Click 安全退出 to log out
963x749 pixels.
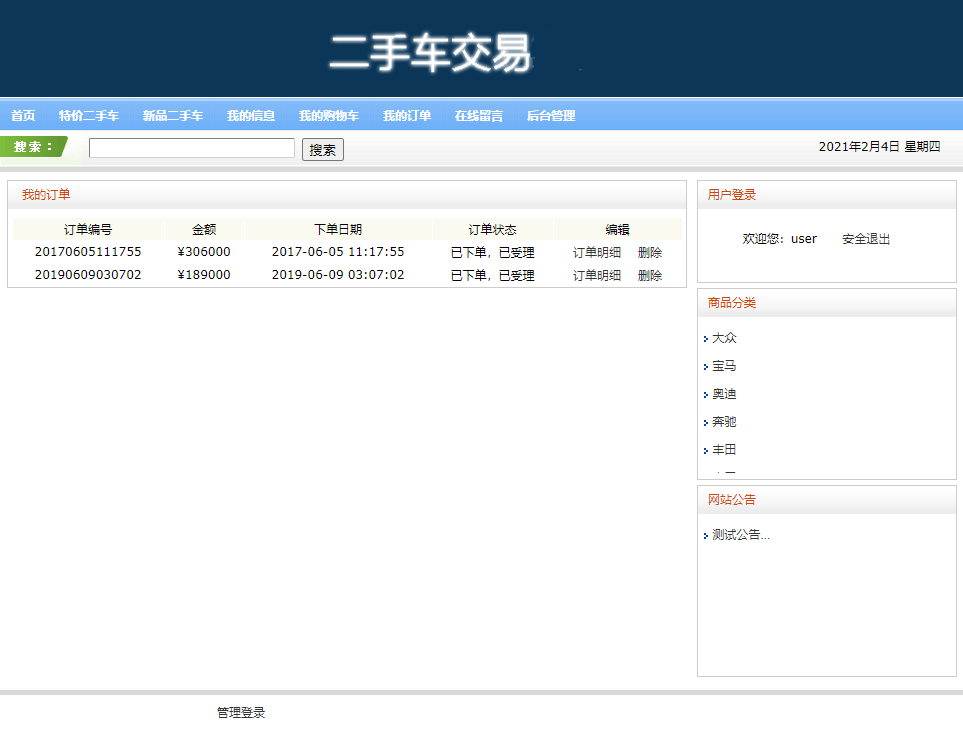click(x=864, y=238)
